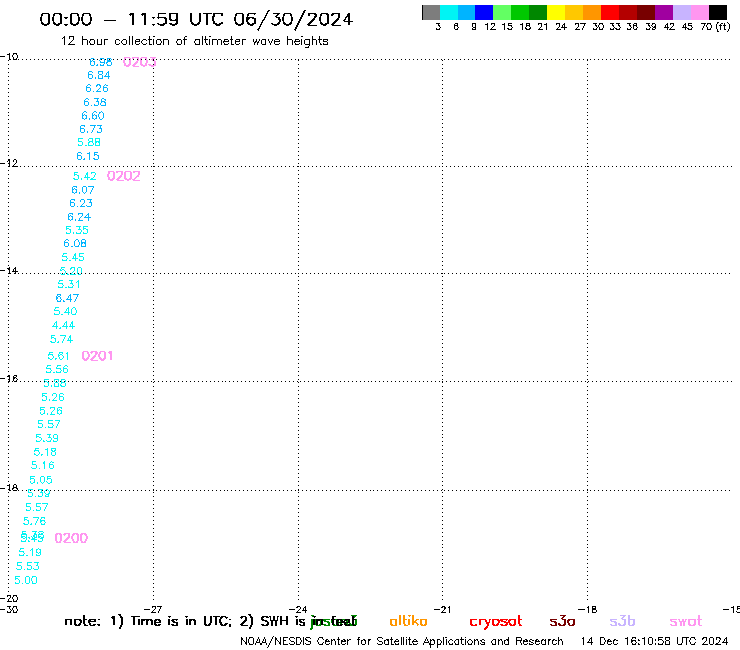Click the yellow 24 ft legend swatch
Screen dimensions: 740x650
(x=556, y=12)
